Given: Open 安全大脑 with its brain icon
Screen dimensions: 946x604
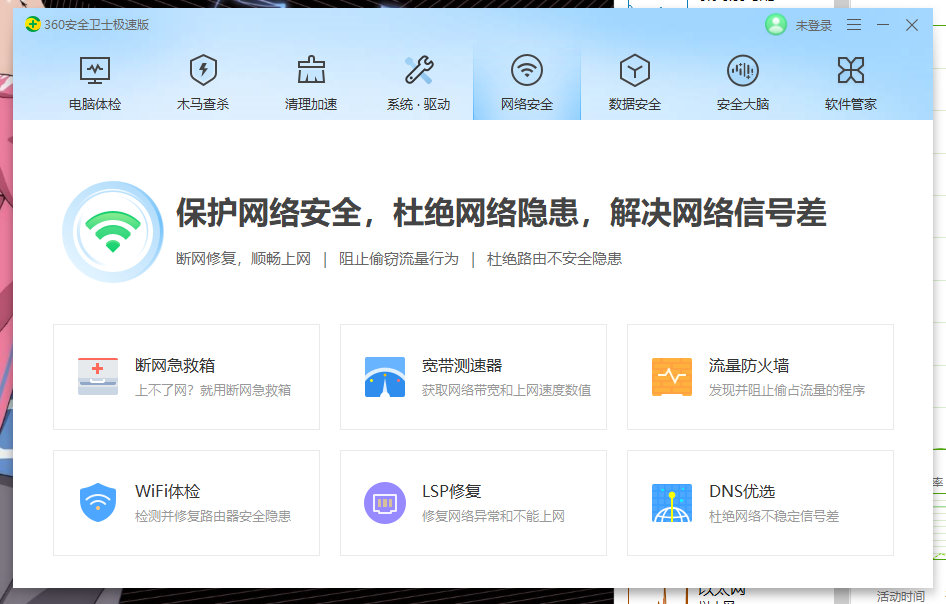Looking at the screenshot, I should click(x=742, y=70).
